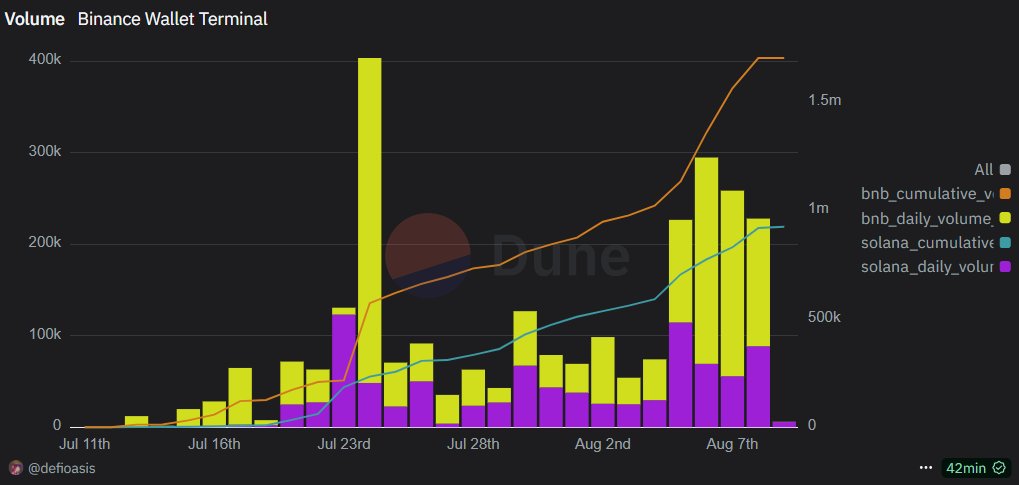Click the purple solana_daily_volume swatch
This screenshot has height=485, width=1019.
pos(1005,267)
